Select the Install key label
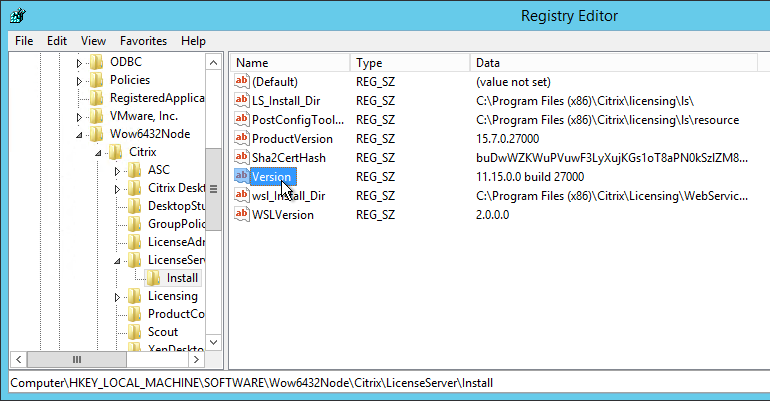 pyautogui.click(x=182, y=278)
